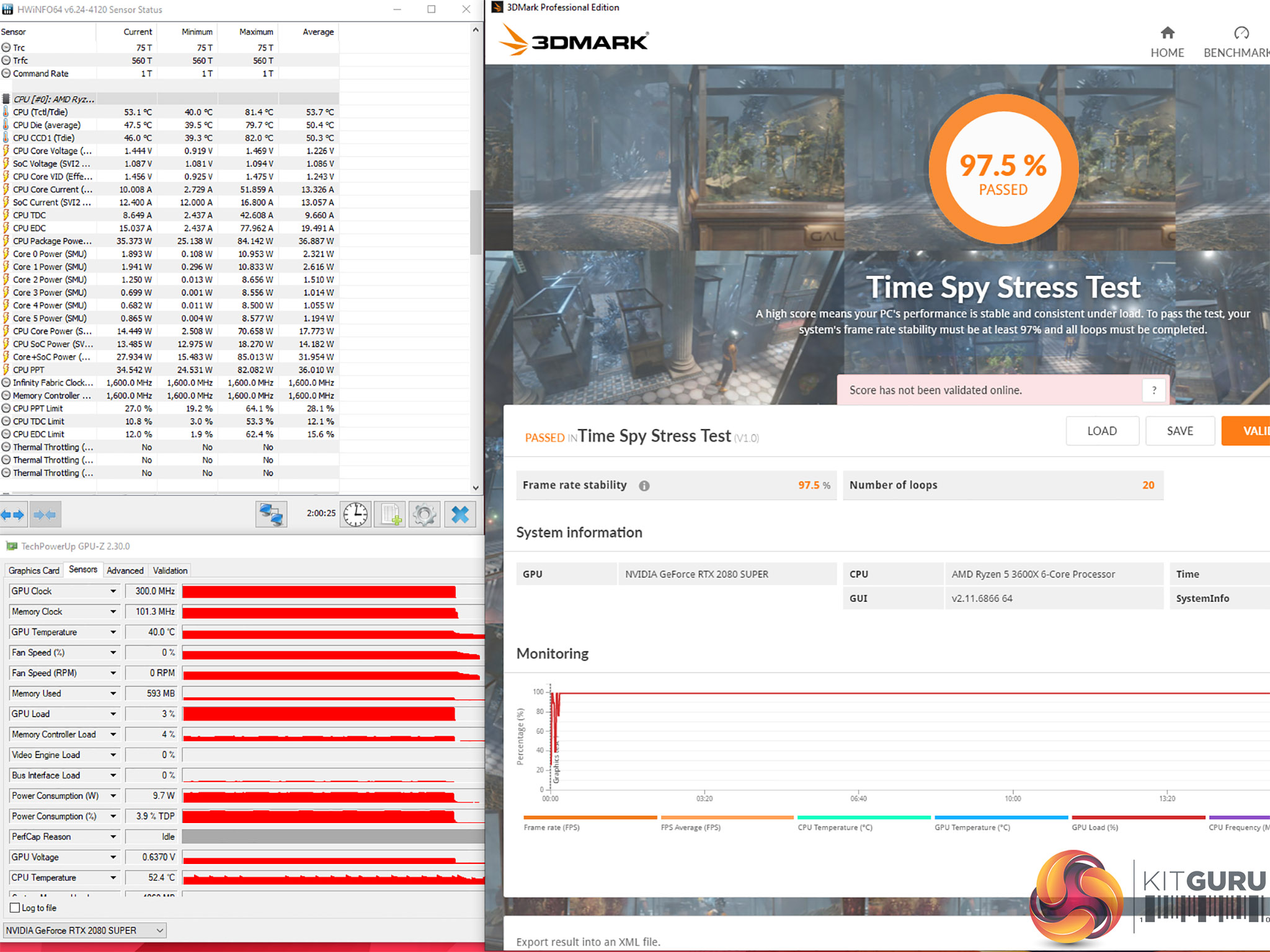Click the expand columns arrows icon in HWiNFO

tap(13, 514)
